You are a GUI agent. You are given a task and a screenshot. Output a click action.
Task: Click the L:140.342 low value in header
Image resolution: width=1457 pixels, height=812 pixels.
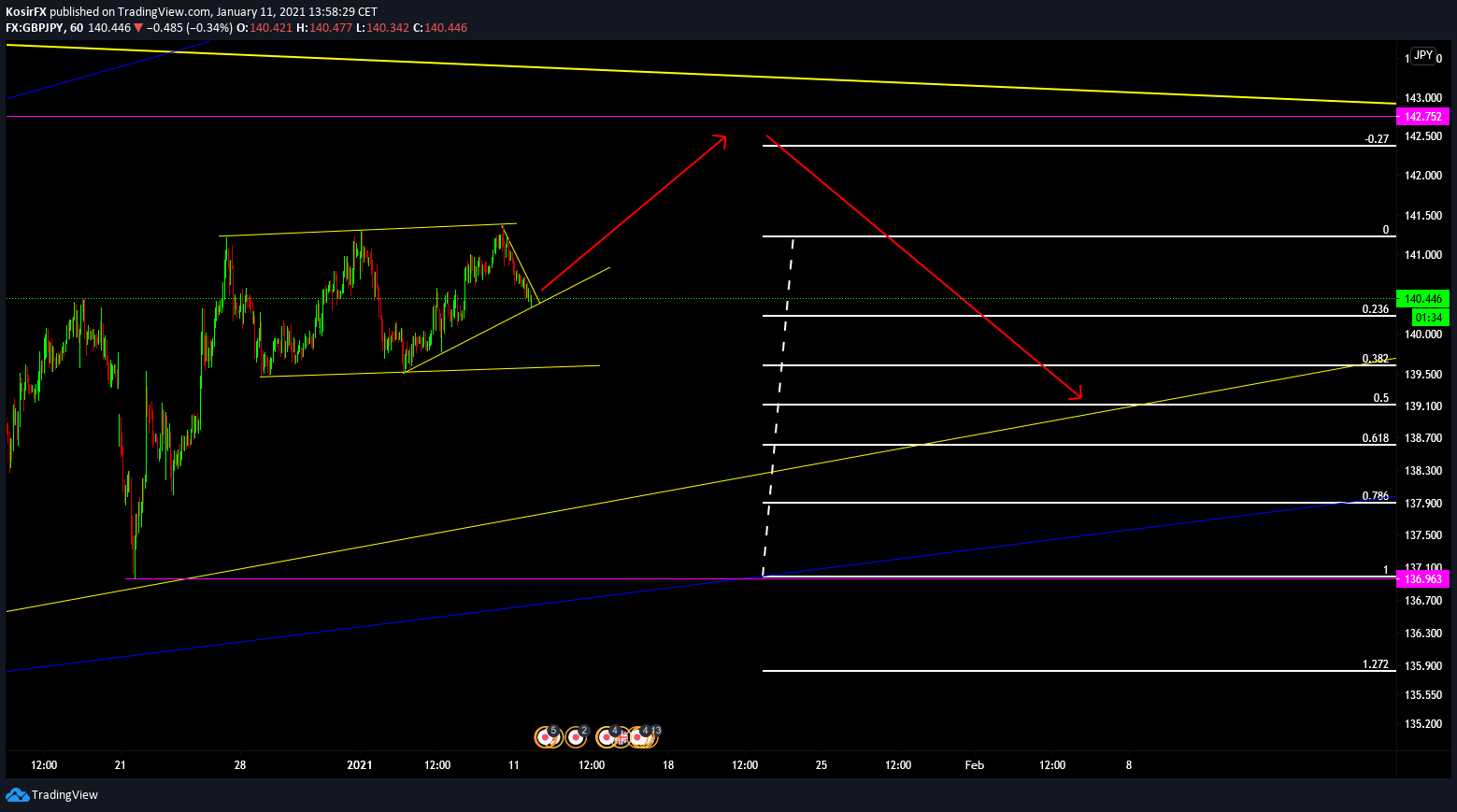click(383, 28)
